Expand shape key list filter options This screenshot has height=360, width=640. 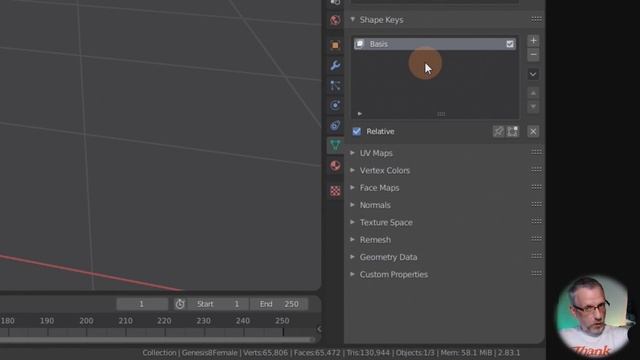click(360, 114)
